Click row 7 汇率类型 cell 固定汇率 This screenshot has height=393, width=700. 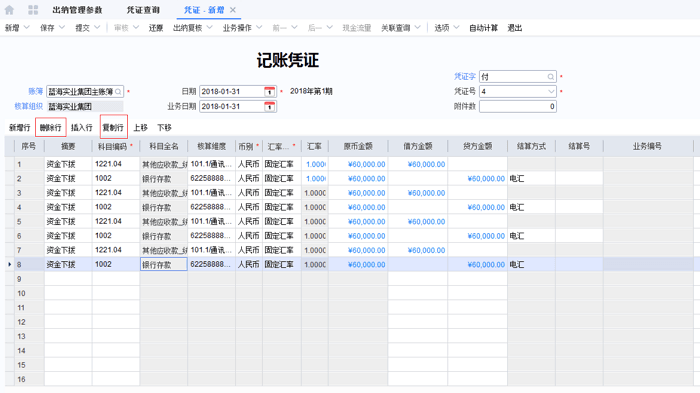point(282,250)
